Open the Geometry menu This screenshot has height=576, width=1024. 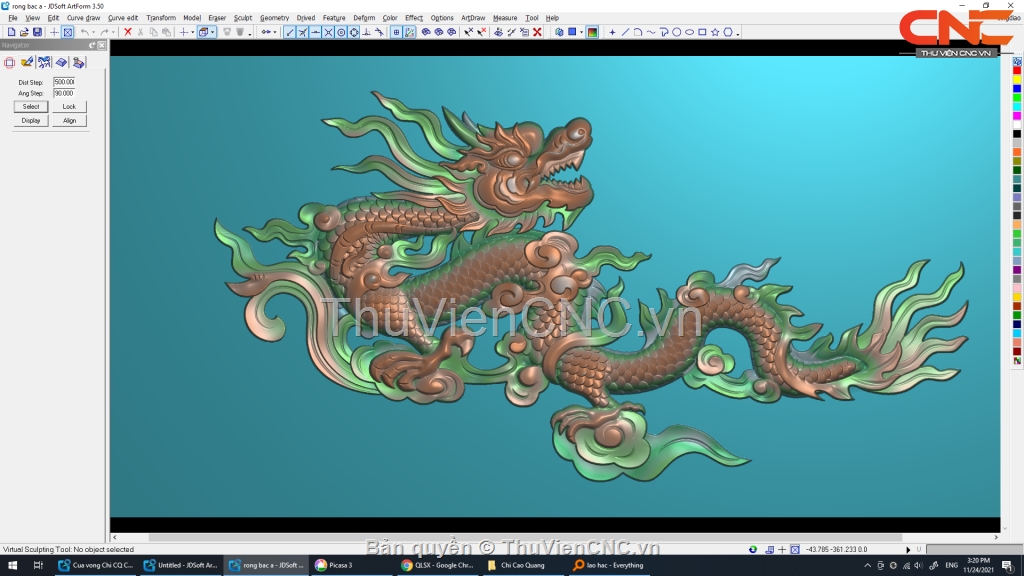tap(274, 18)
